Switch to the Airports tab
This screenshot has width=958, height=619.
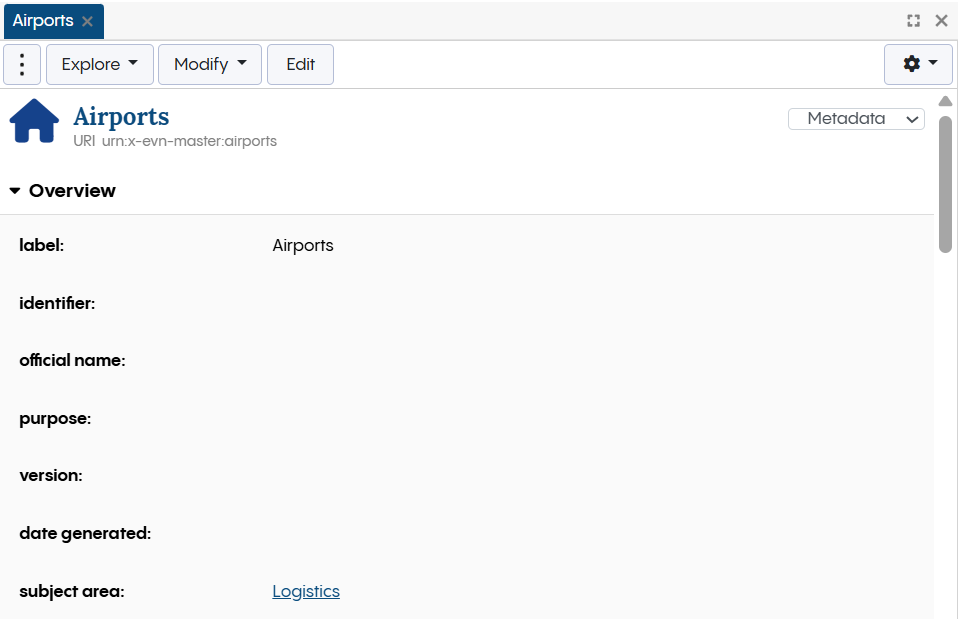[x=45, y=20]
